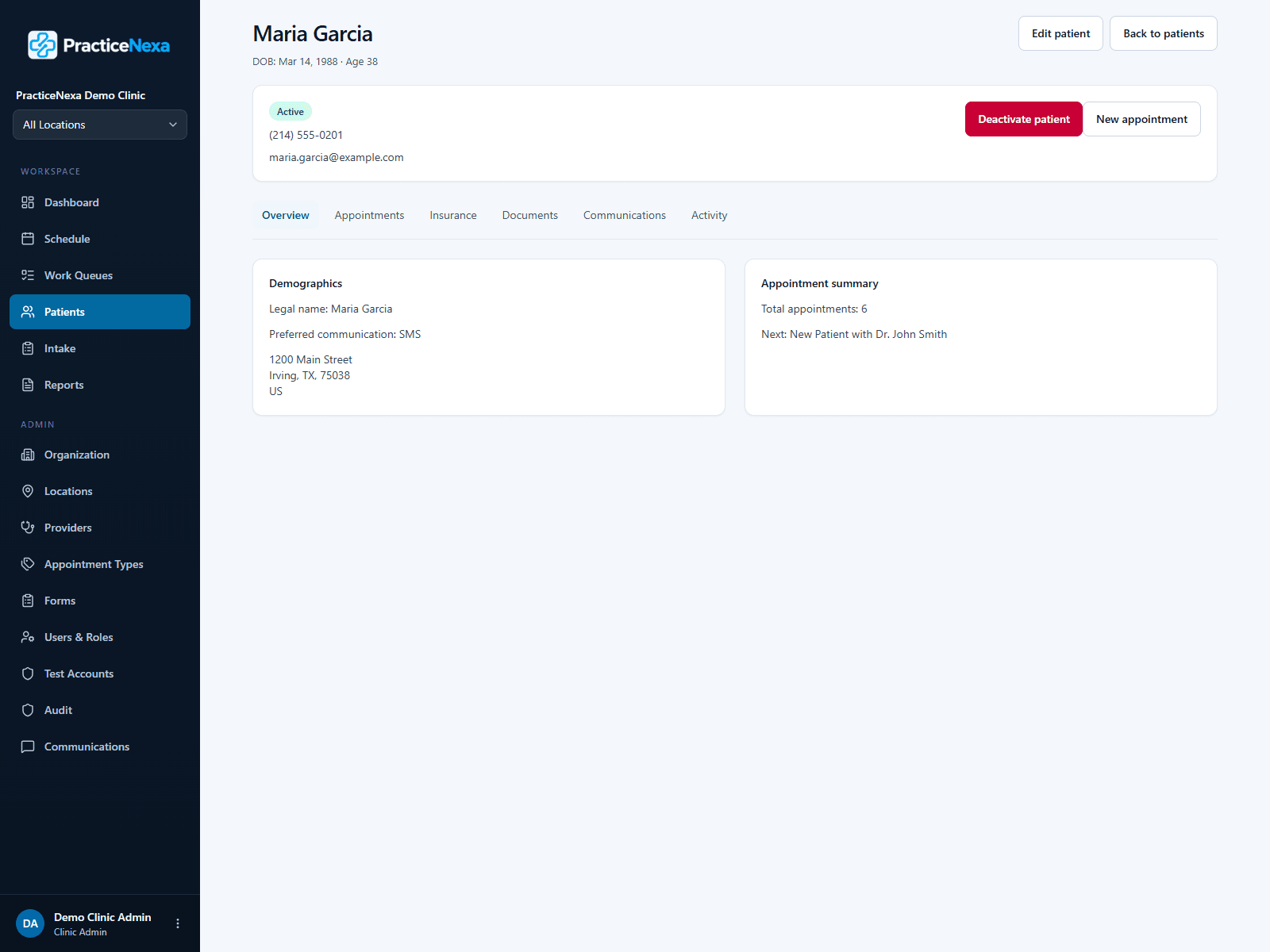The image size is (1270, 952).
Task: Click the phone number (214) 555-0201
Action: 306,135
